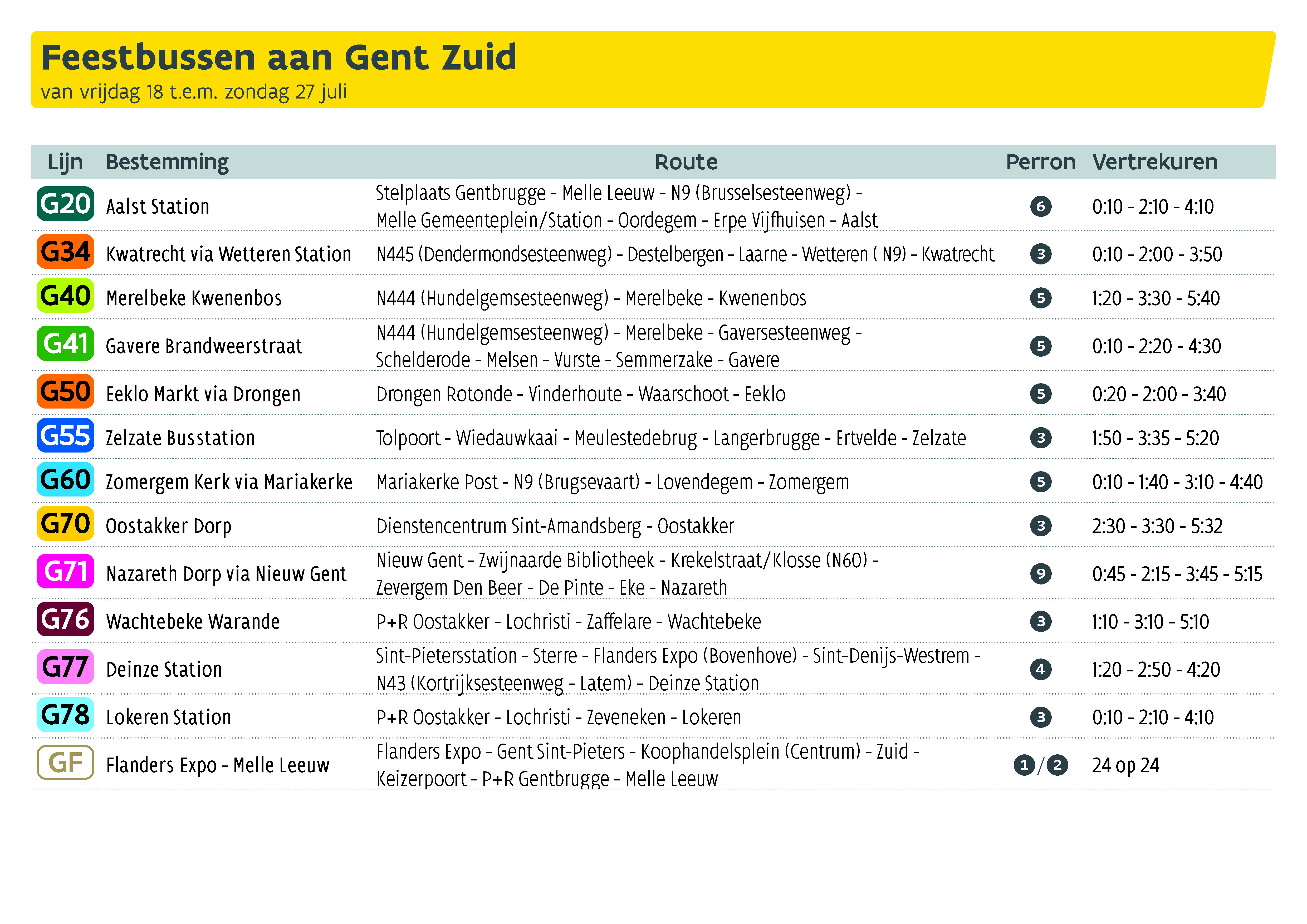Click the yellow G70 line badge
Image resolution: width=1307 pixels, height=924 pixels.
coord(65,523)
